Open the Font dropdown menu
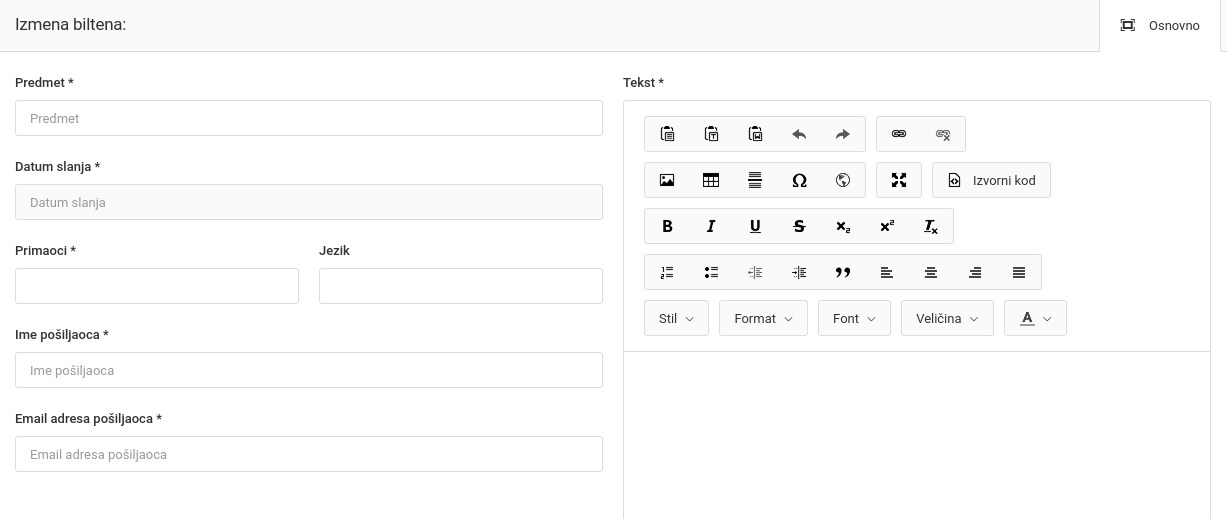The width and height of the screenshot is (1227, 519). click(x=854, y=318)
